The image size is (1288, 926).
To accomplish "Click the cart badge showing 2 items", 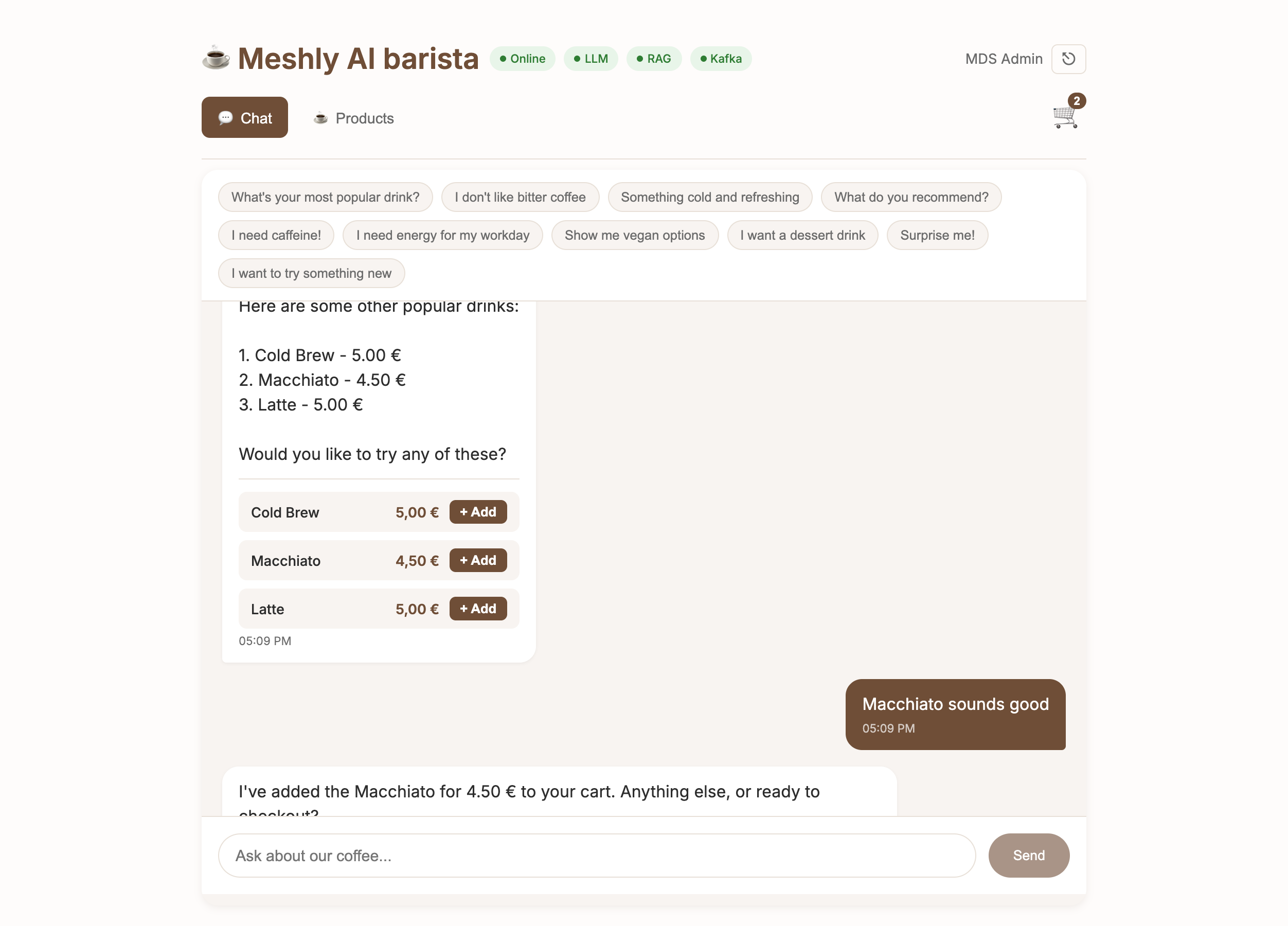I will [1077, 100].
